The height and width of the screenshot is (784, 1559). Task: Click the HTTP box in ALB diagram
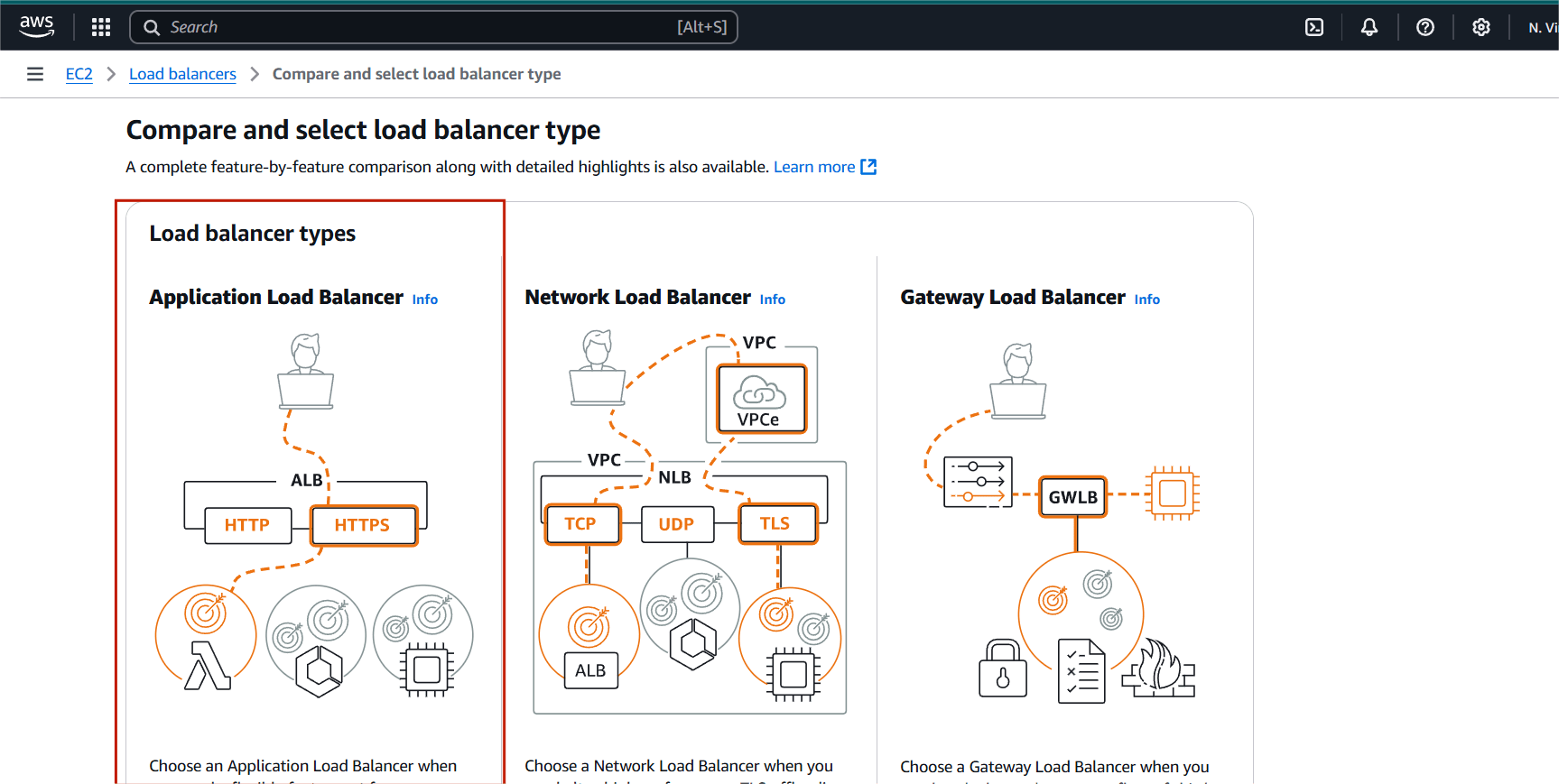pyautogui.click(x=247, y=525)
